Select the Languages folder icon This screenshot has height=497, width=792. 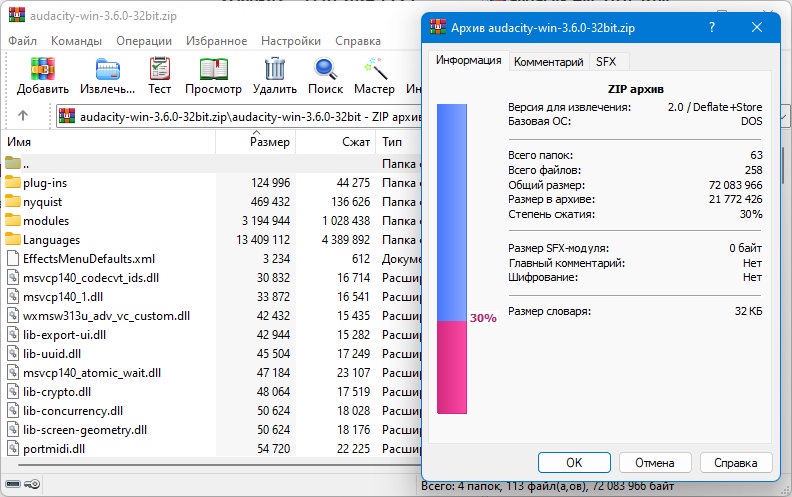coord(13,239)
